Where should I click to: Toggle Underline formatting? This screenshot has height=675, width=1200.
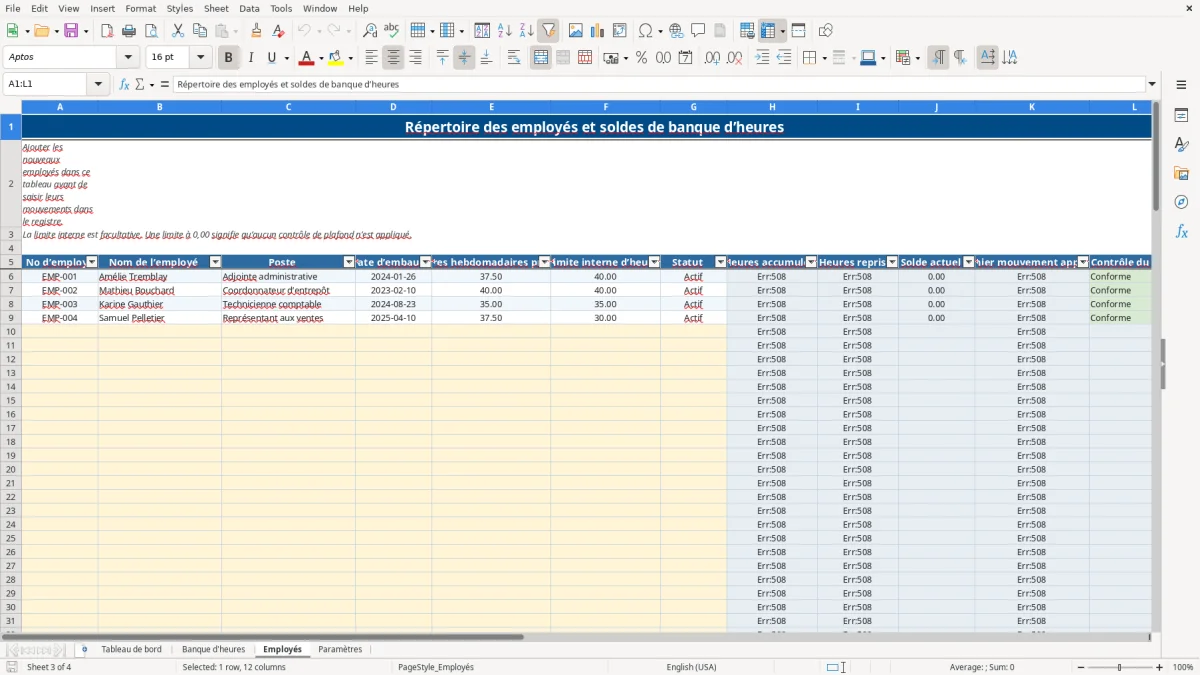click(x=271, y=58)
